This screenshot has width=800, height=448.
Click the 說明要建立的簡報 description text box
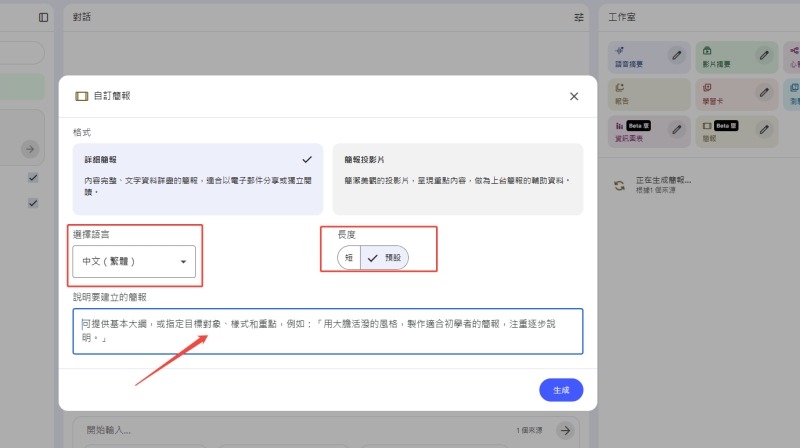pos(328,331)
